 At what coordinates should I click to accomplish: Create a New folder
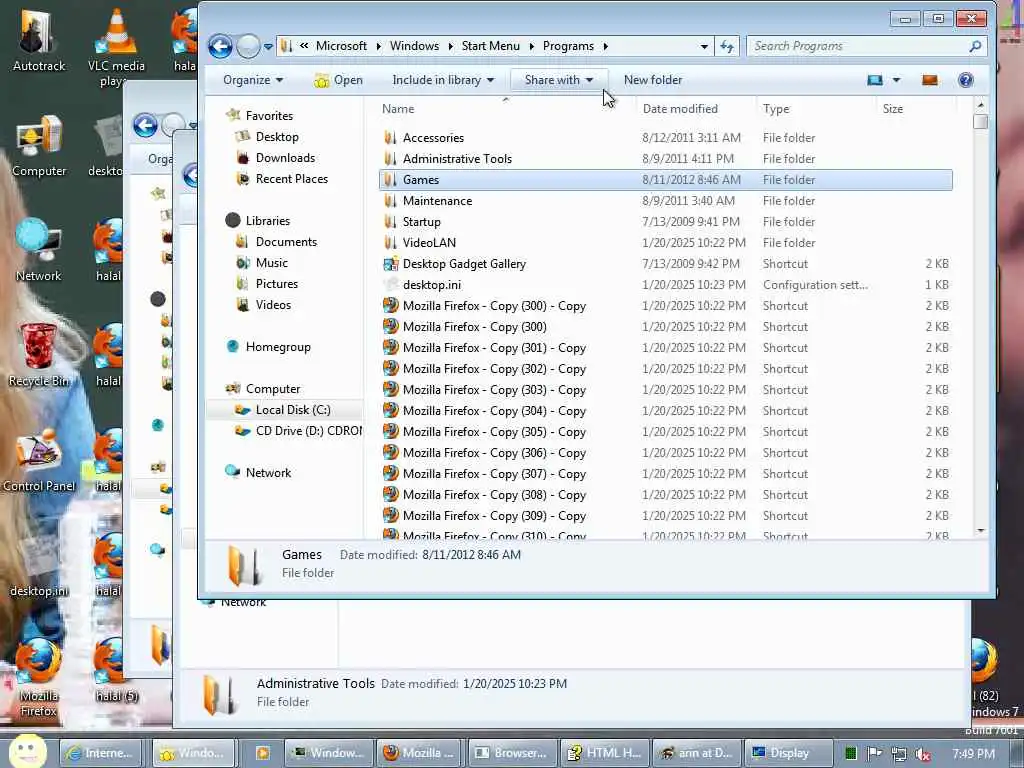pyautogui.click(x=652, y=80)
